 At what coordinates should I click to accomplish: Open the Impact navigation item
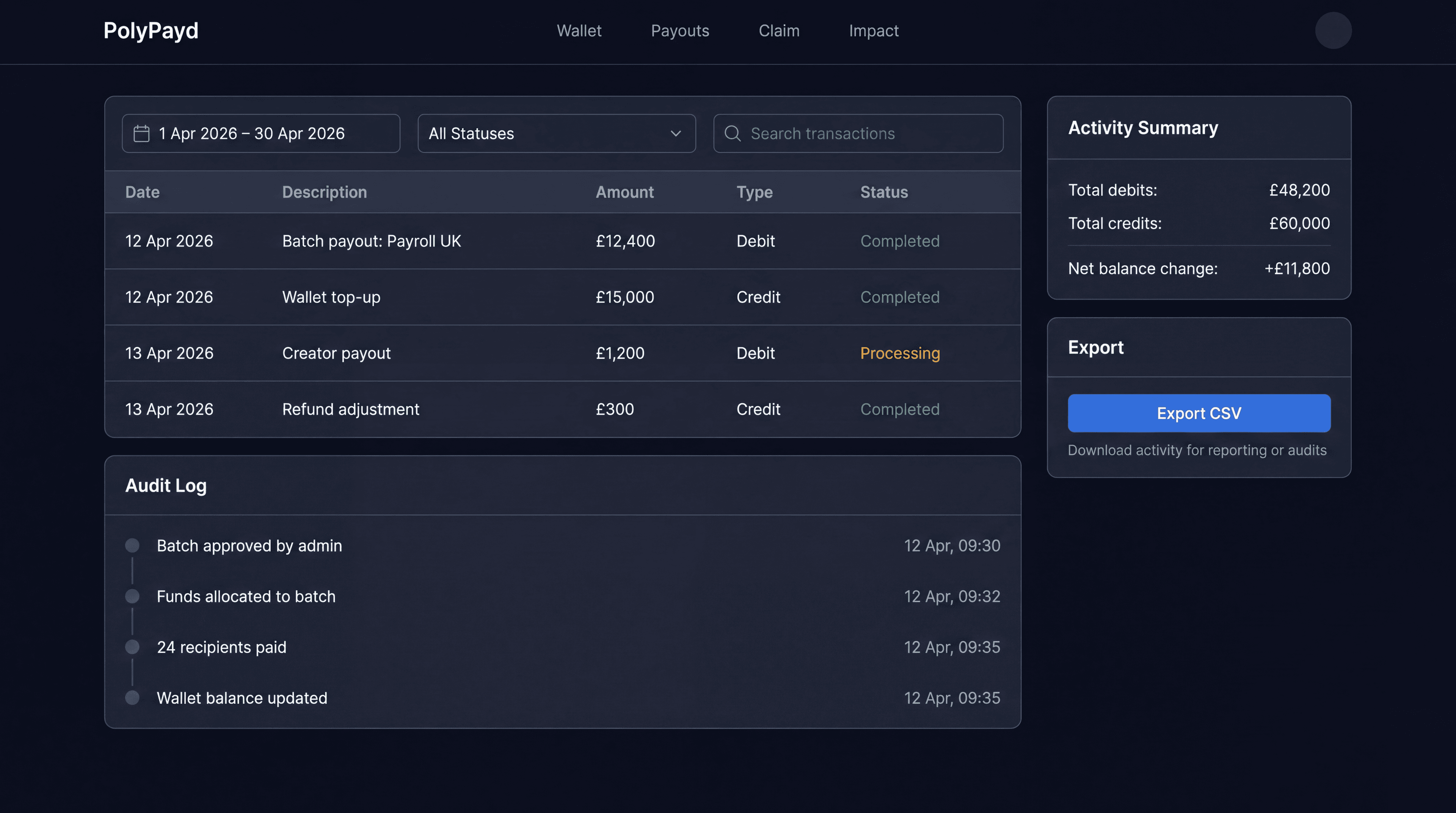pyautogui.click(x=874, y=30)
